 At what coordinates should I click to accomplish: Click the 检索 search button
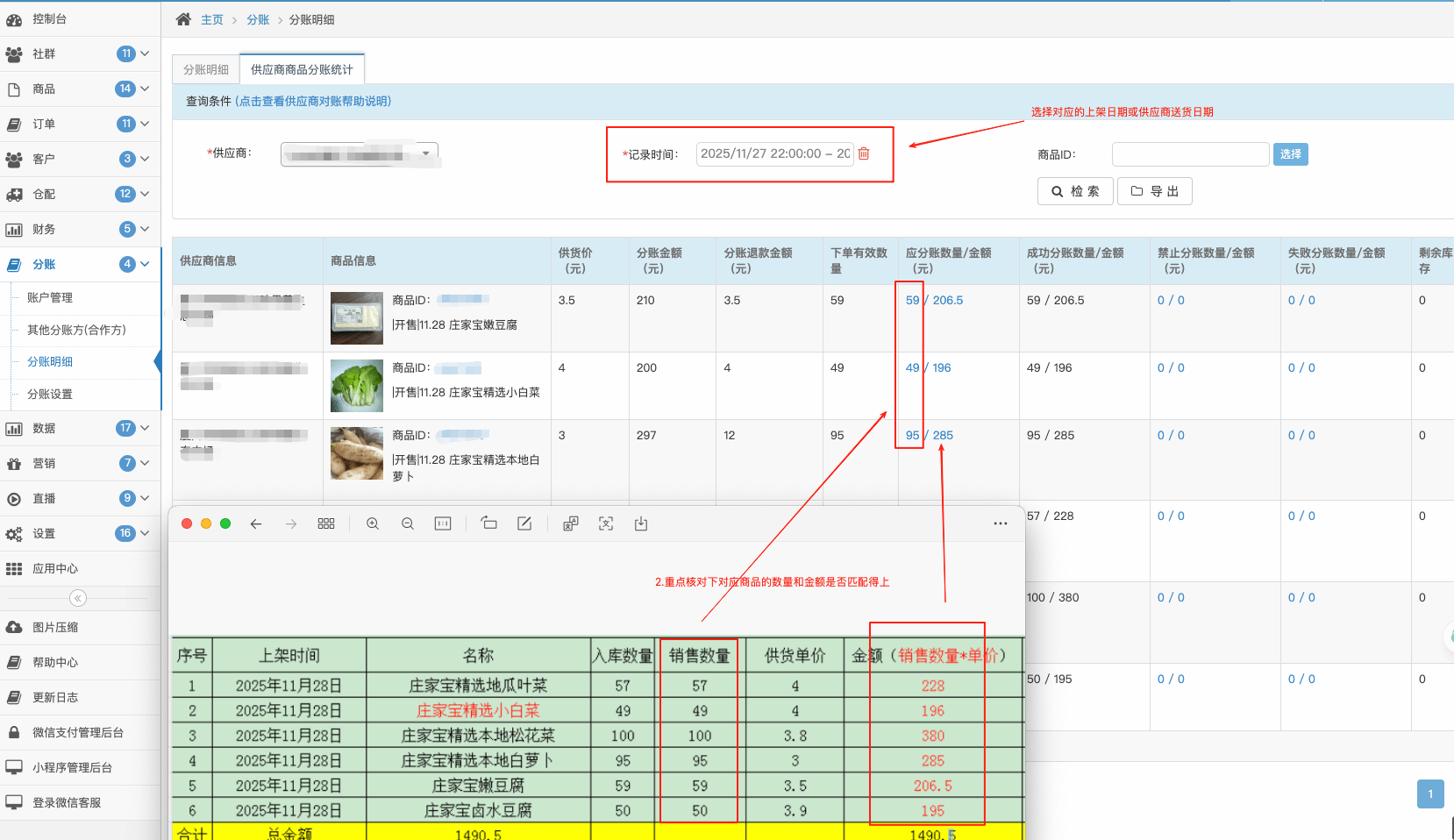point(1075,190)
